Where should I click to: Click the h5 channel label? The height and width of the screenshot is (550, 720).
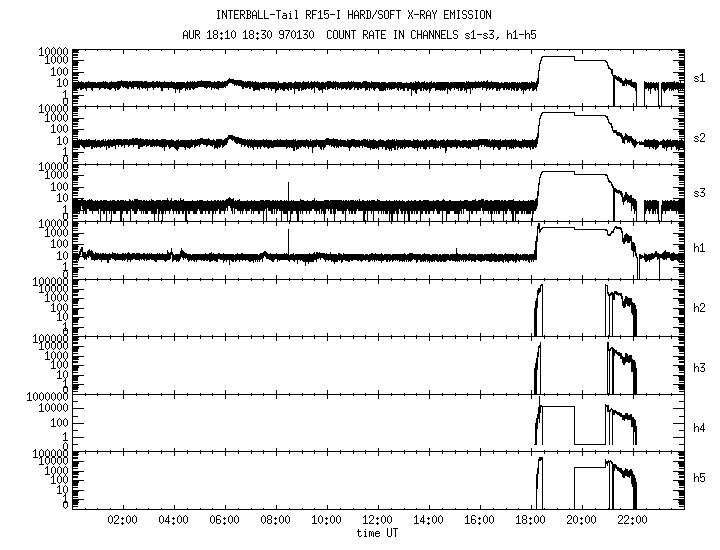click(x=702, y=481)
